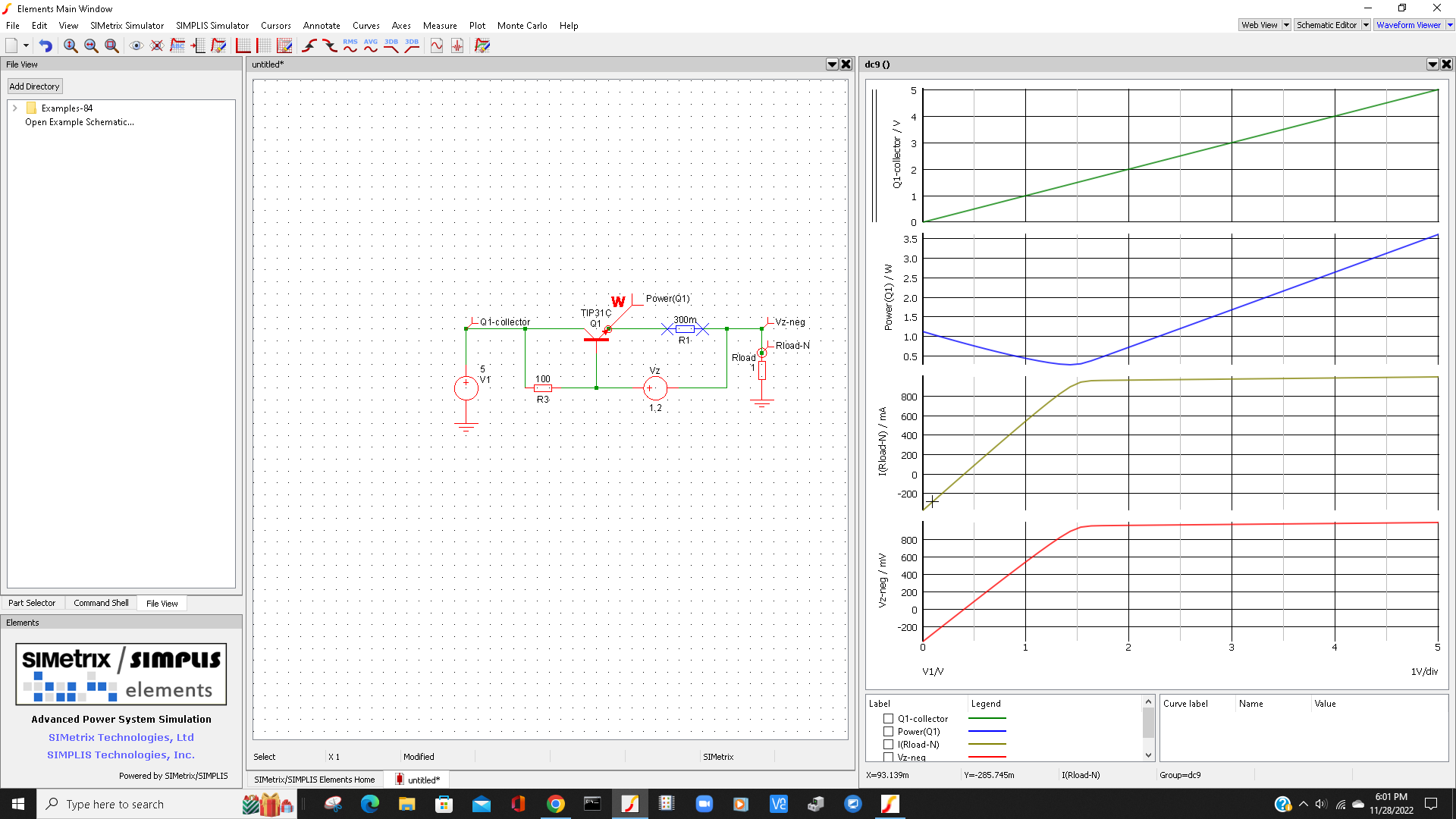This screenshot has width=1456, height=819.
Task: Close the untitled schematic pane
Action: click(846, 64)
